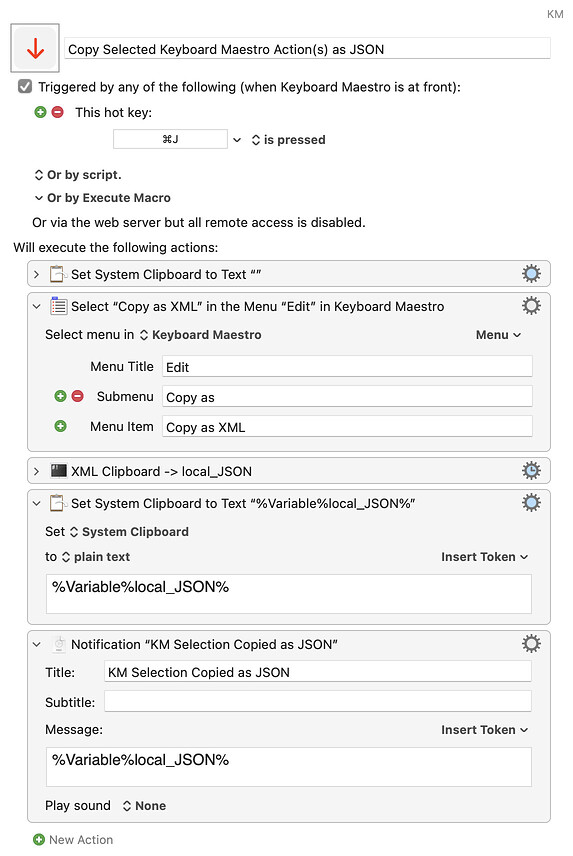Collapse the Select 'Copy as XML' menu action

click(x=37, y=306)
